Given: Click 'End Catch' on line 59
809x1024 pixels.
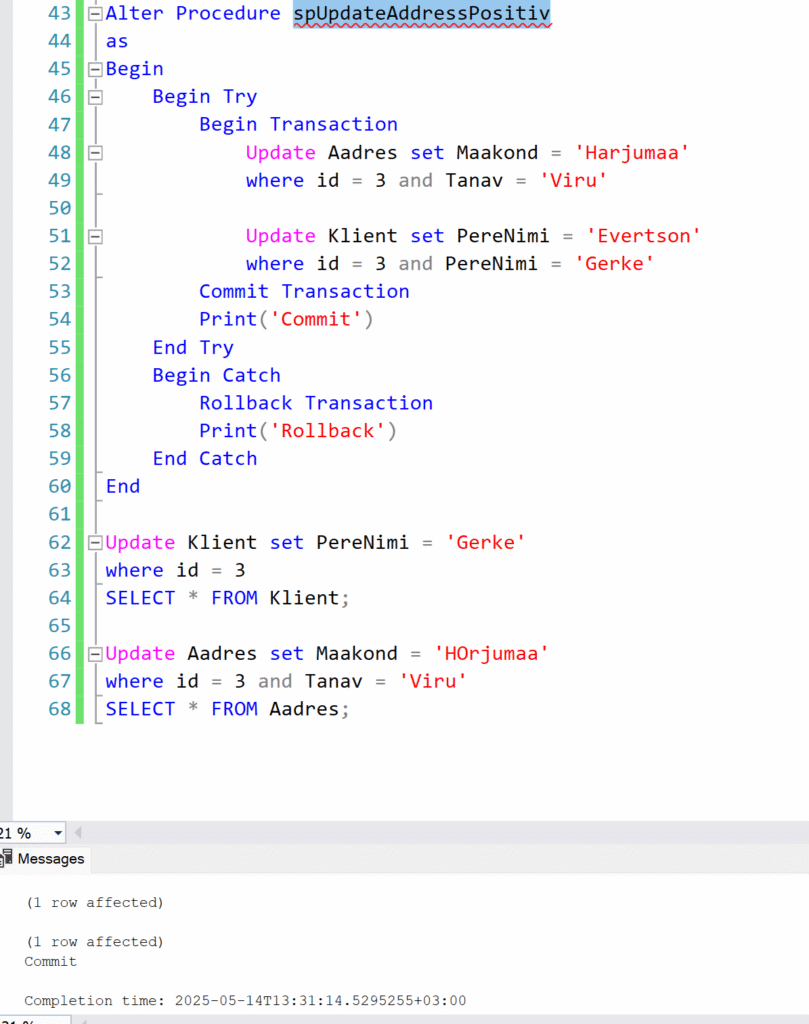Looking at the screenshot, I should point(205,459).
